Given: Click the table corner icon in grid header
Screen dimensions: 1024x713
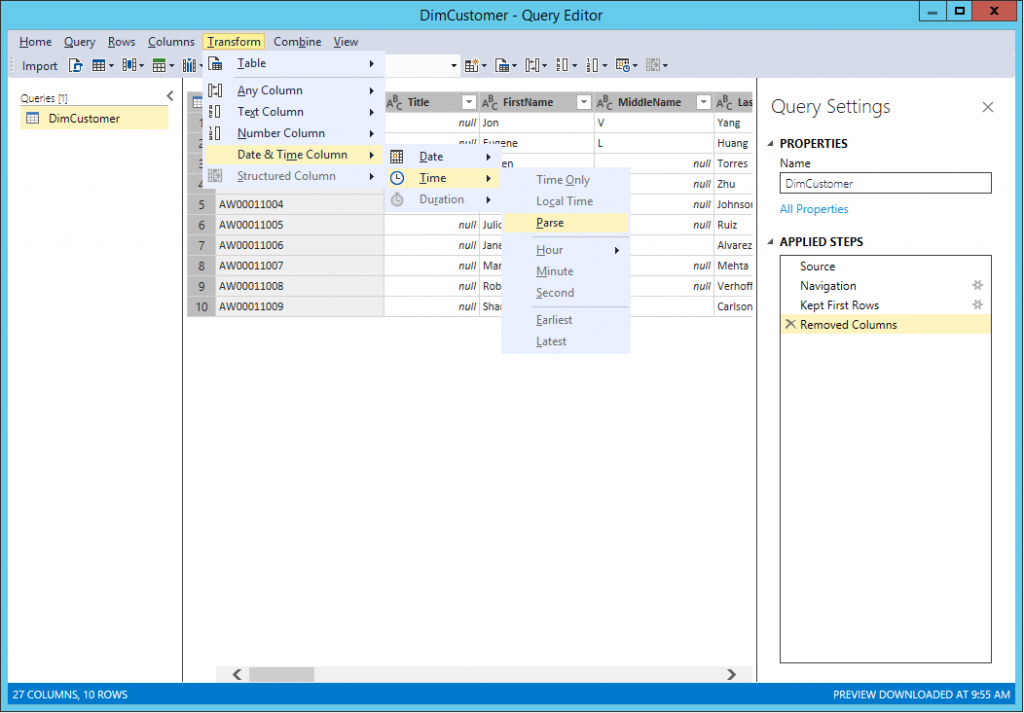Looking at the screenshot, I should pyautogui.click(x=197, y=102).
